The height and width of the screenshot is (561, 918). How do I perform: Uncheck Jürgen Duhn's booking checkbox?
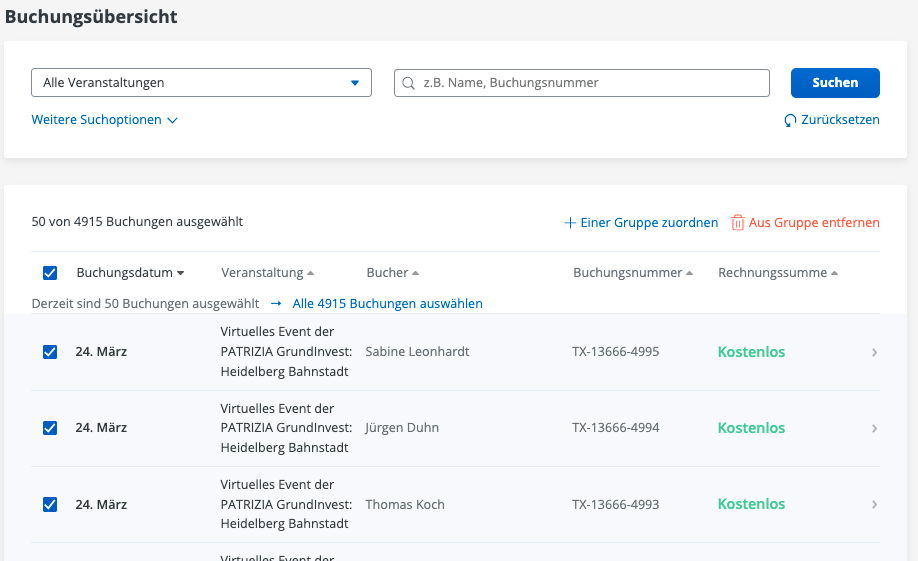click(x=50, y=428)
